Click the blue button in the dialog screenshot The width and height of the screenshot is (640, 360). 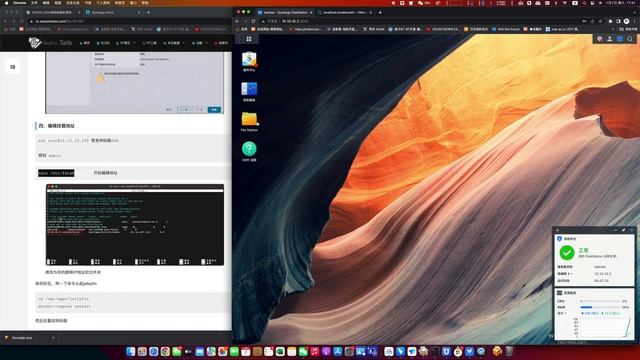[214, 109]
